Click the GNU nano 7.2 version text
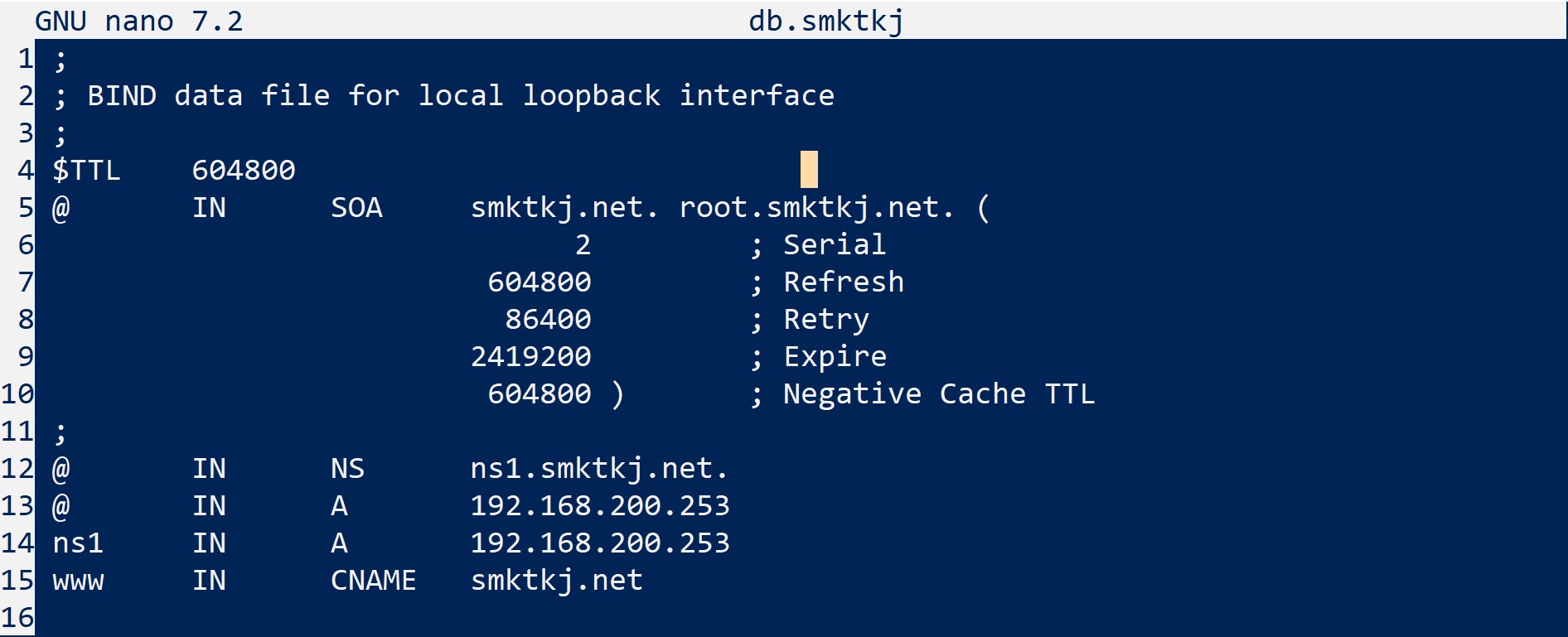 [138, 21]
